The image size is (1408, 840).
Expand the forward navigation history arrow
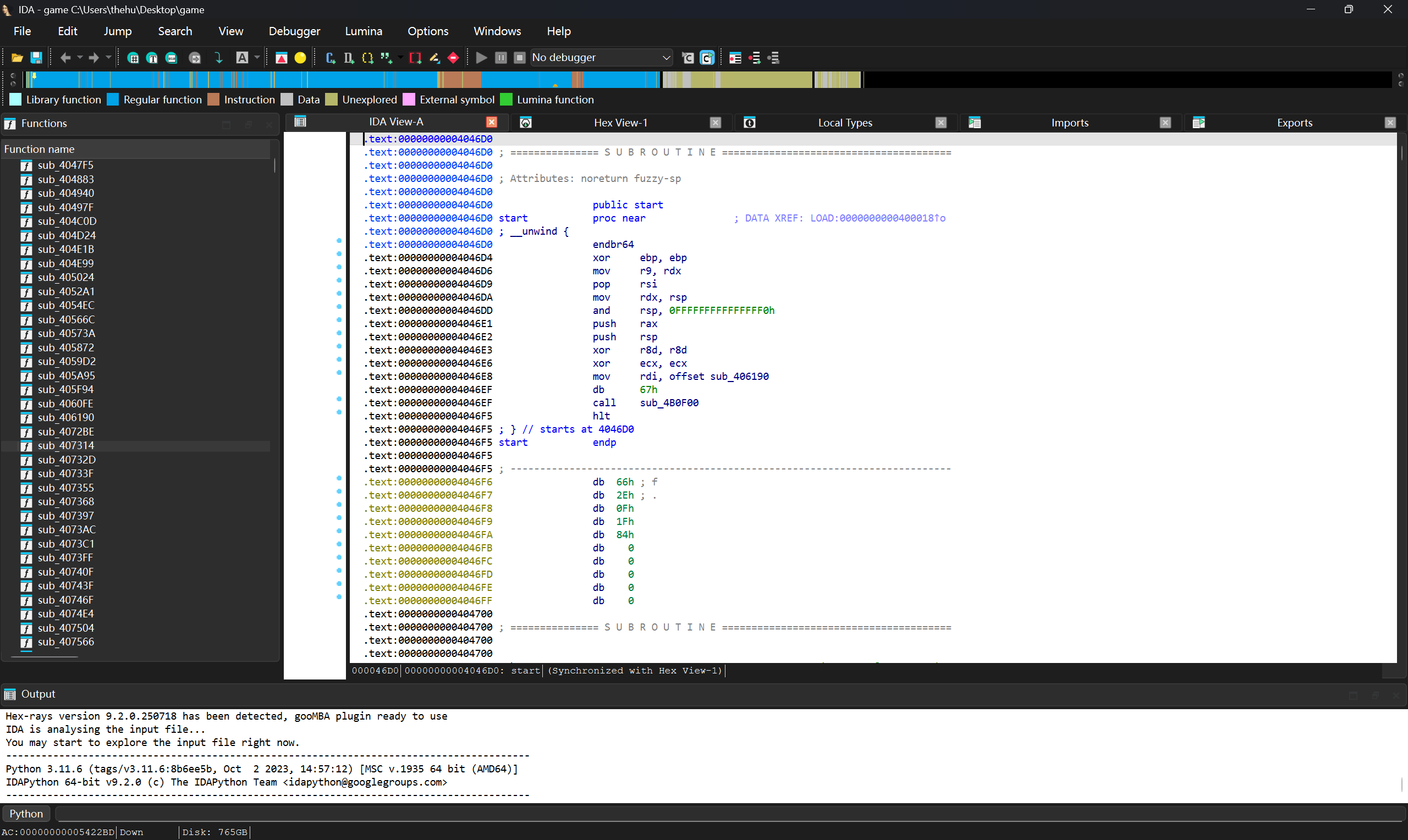tap(108, 58)
